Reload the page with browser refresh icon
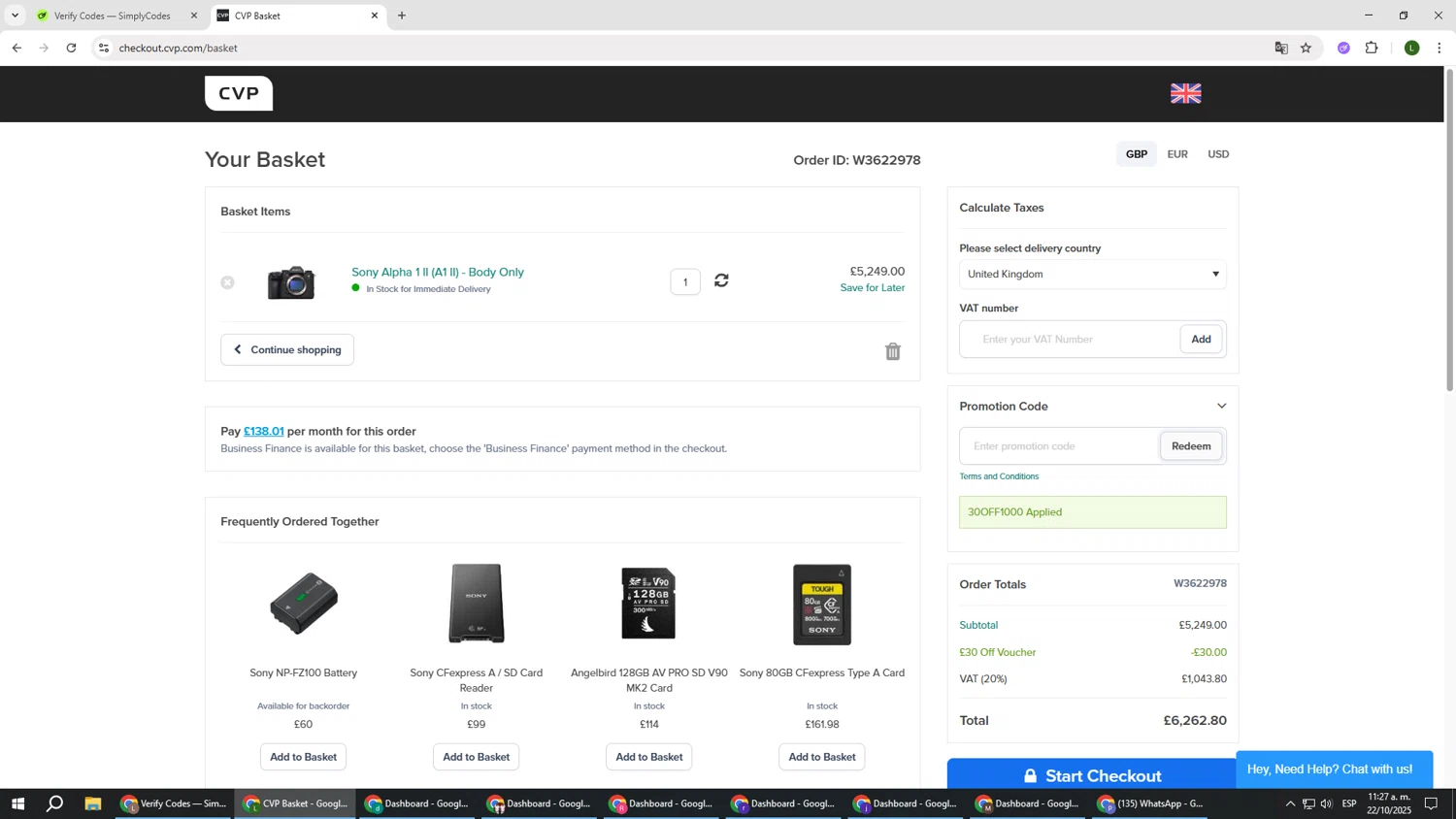This screenshot has width=1456, height=819. [71, 48]
